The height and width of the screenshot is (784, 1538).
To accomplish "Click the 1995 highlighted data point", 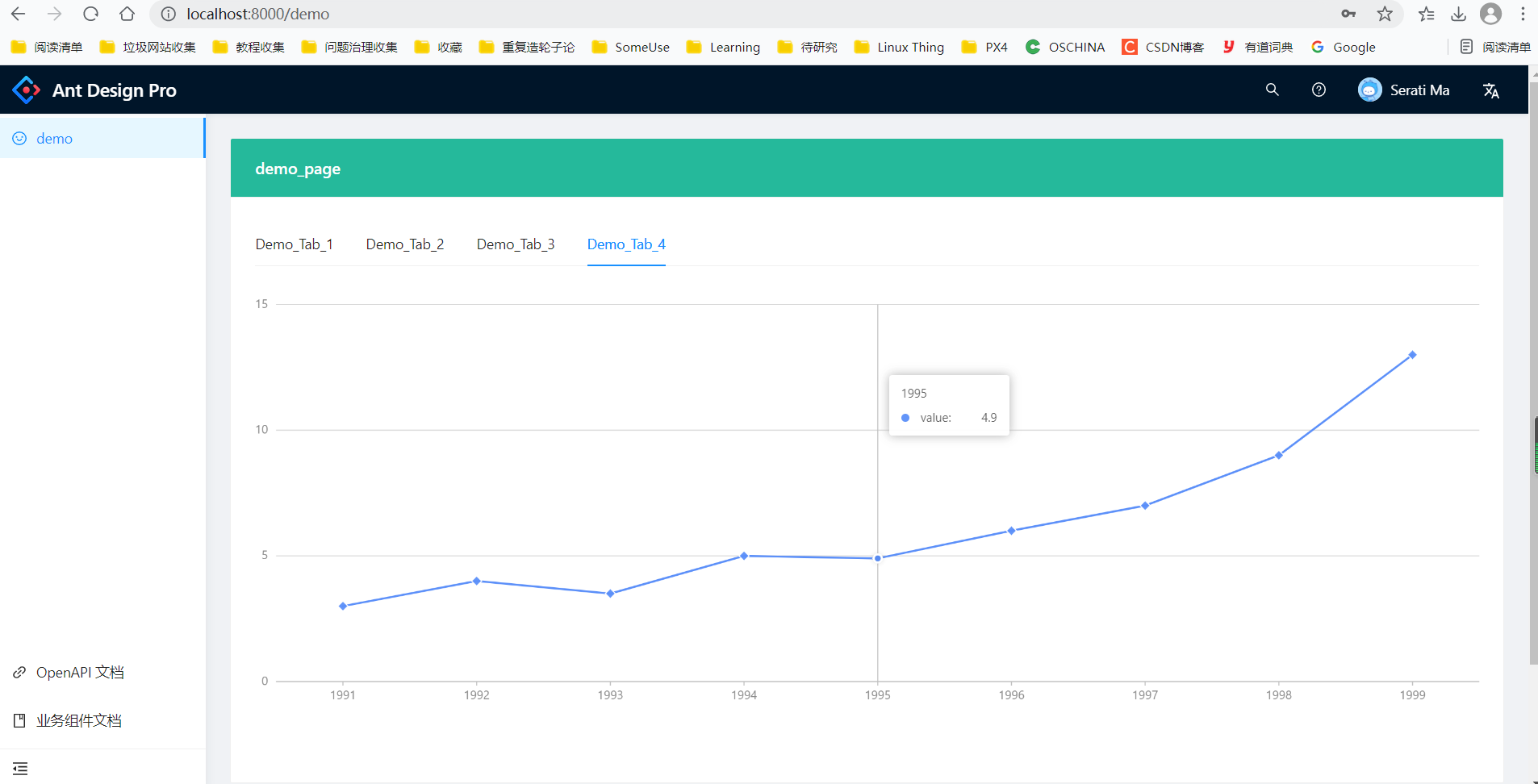I will [878, 558].
